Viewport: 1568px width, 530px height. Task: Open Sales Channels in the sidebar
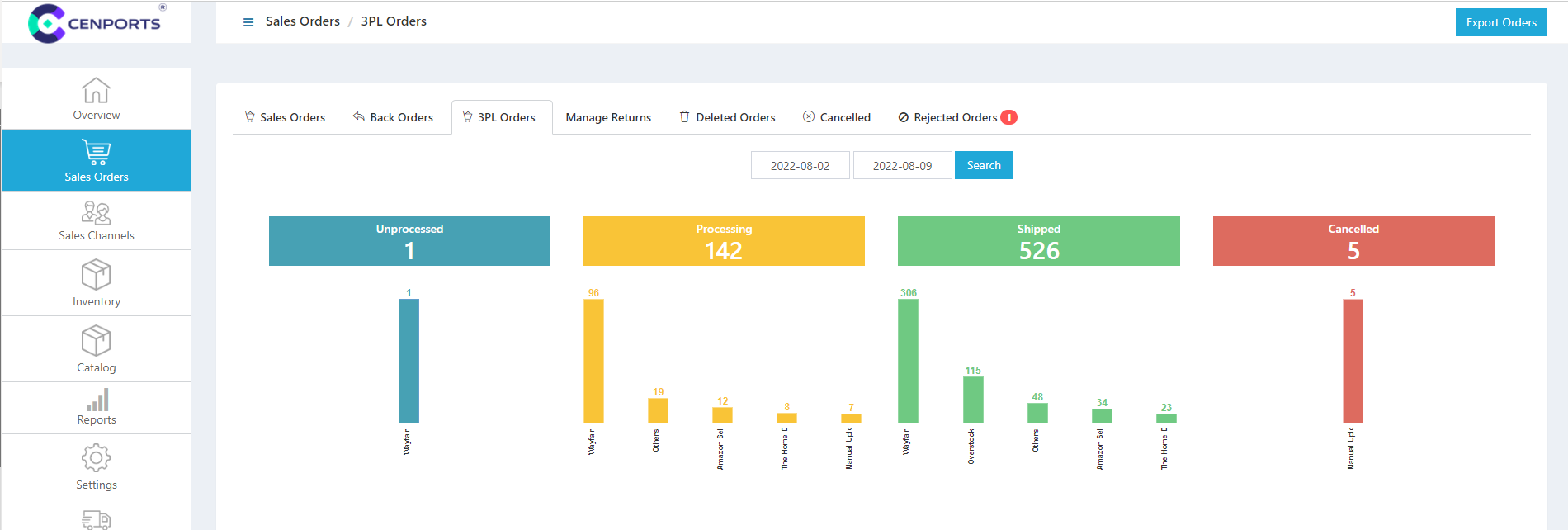(x=97, y=220)
